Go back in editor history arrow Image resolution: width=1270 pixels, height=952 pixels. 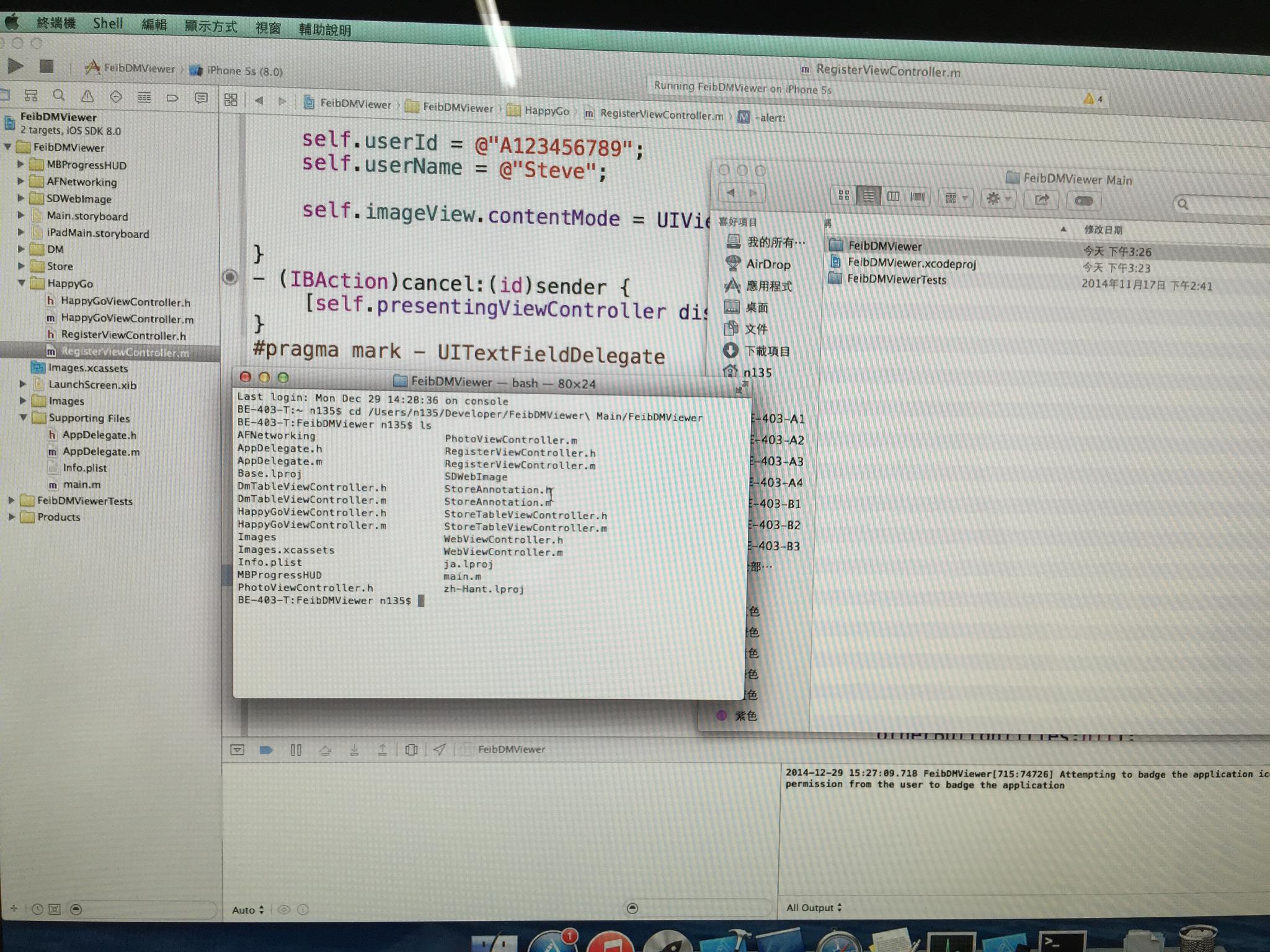coord(259,100)
